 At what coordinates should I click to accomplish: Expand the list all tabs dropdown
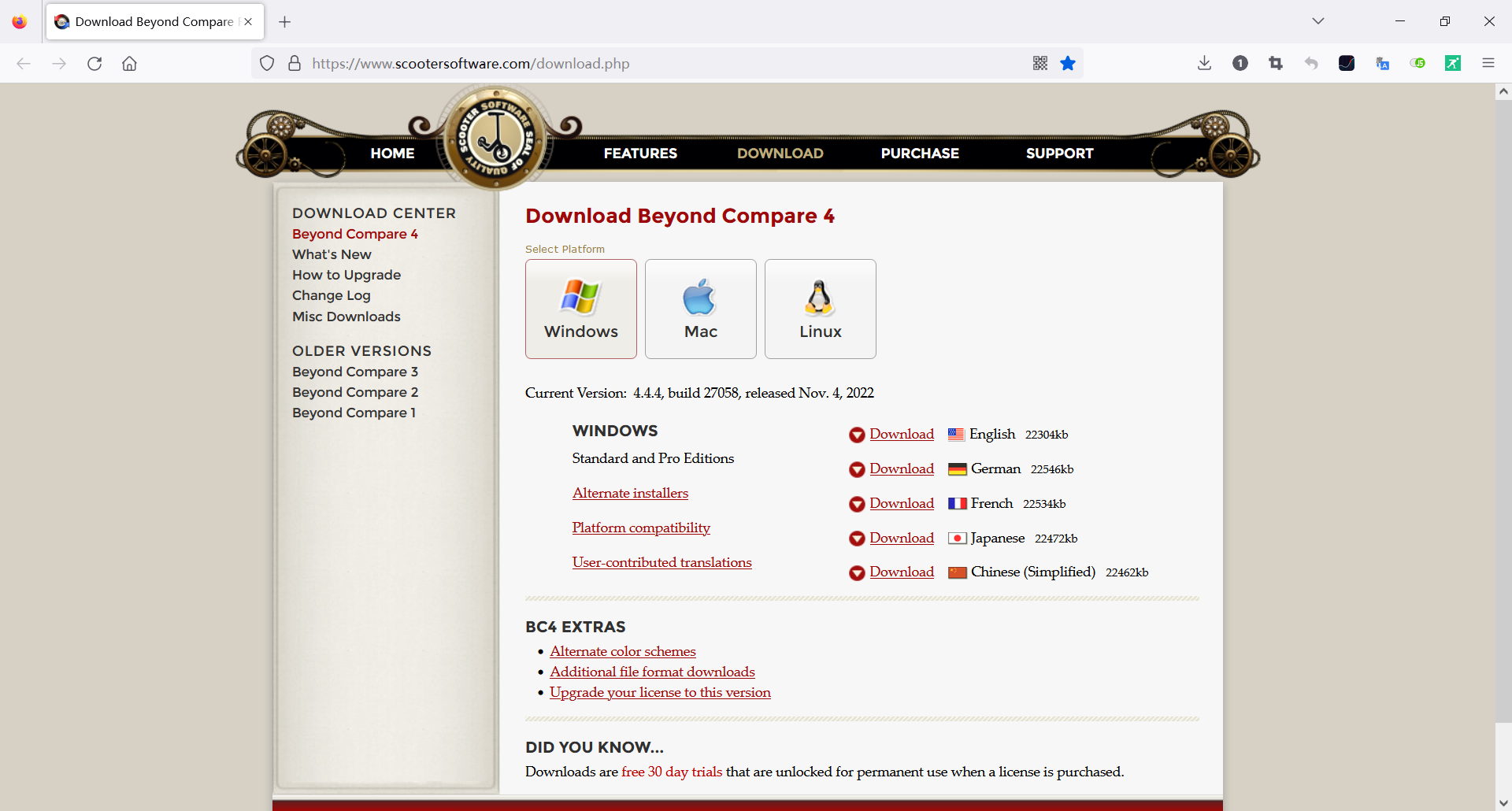(1318, 21)
